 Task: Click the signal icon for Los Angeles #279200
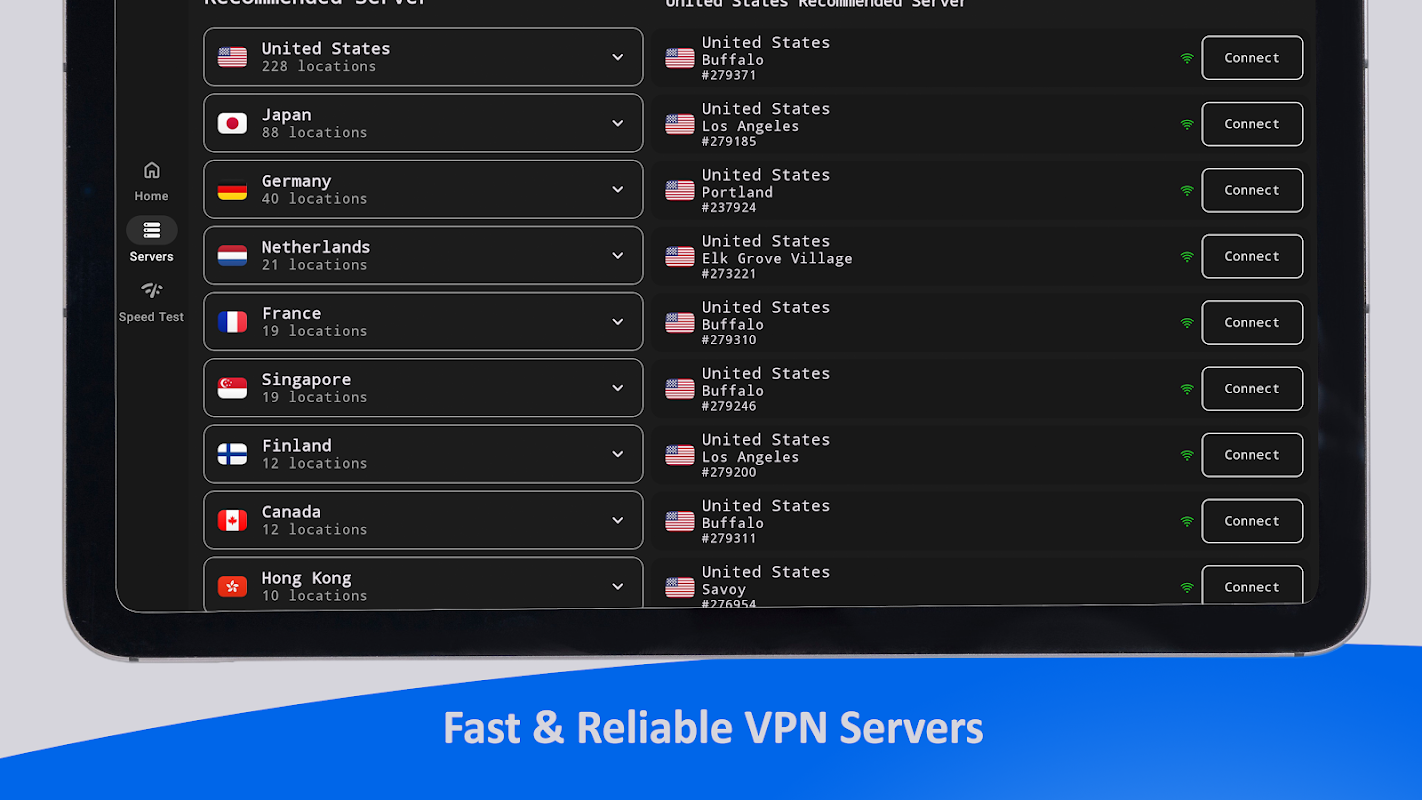[x=1187, y=455]
